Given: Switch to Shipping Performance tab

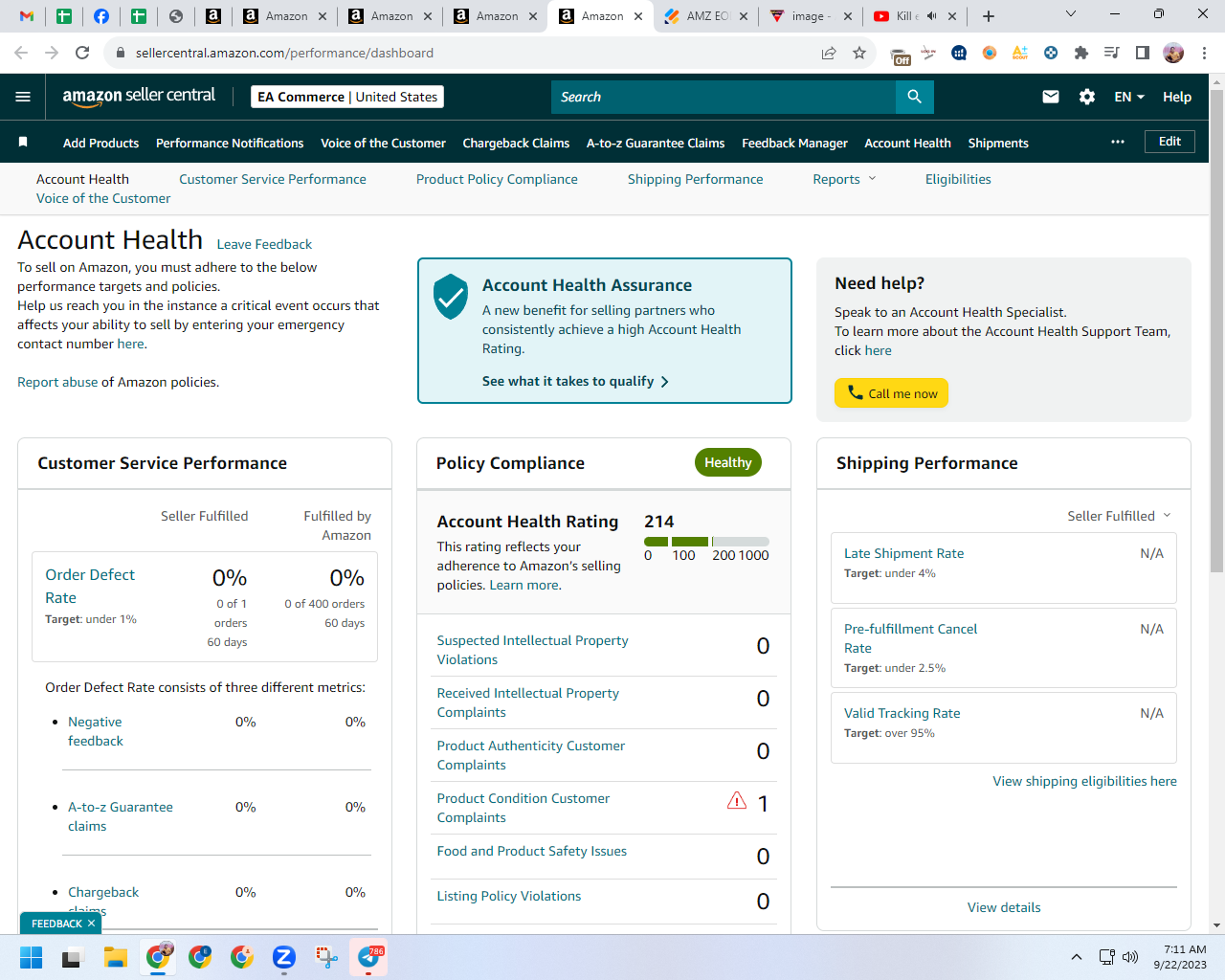Looking at the screenshot, I should pyautogui.click(x=695, y=179).
